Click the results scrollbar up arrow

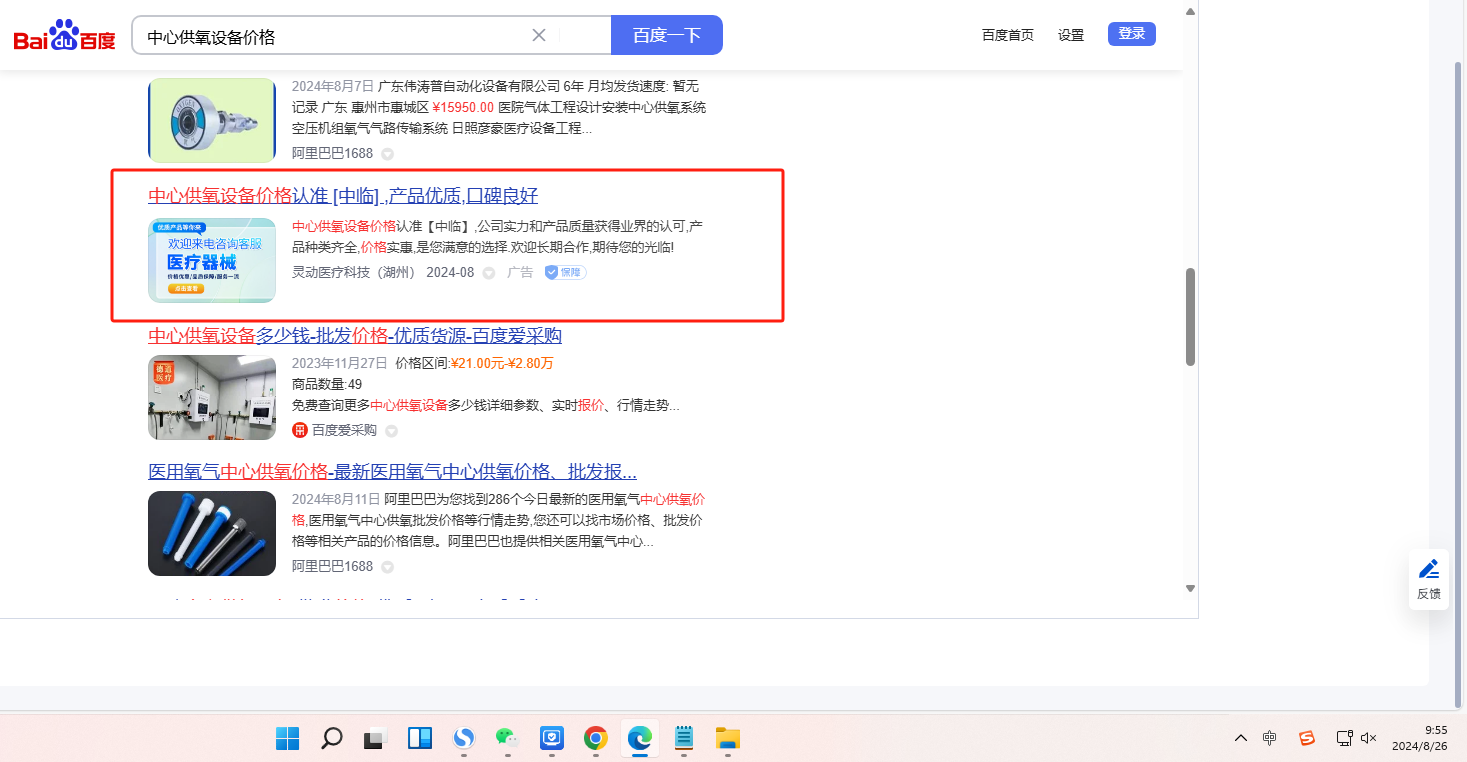tap(1190, 11)
